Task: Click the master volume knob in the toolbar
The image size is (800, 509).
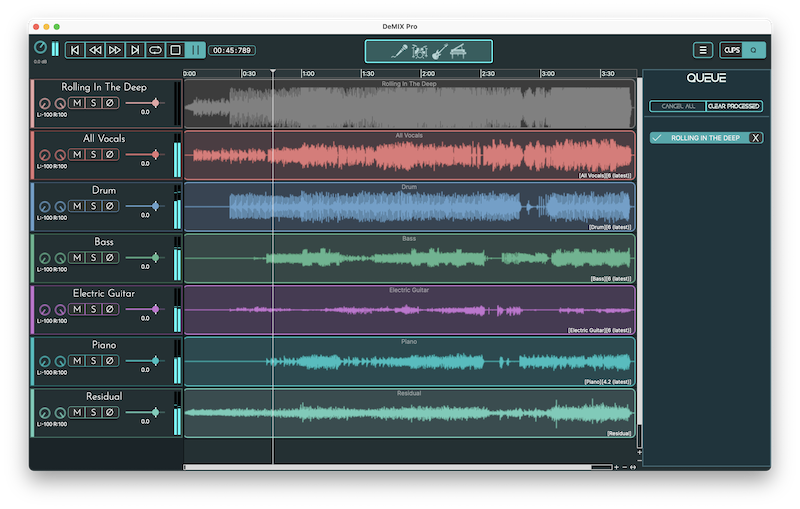Action: click(x=40, y=48)
